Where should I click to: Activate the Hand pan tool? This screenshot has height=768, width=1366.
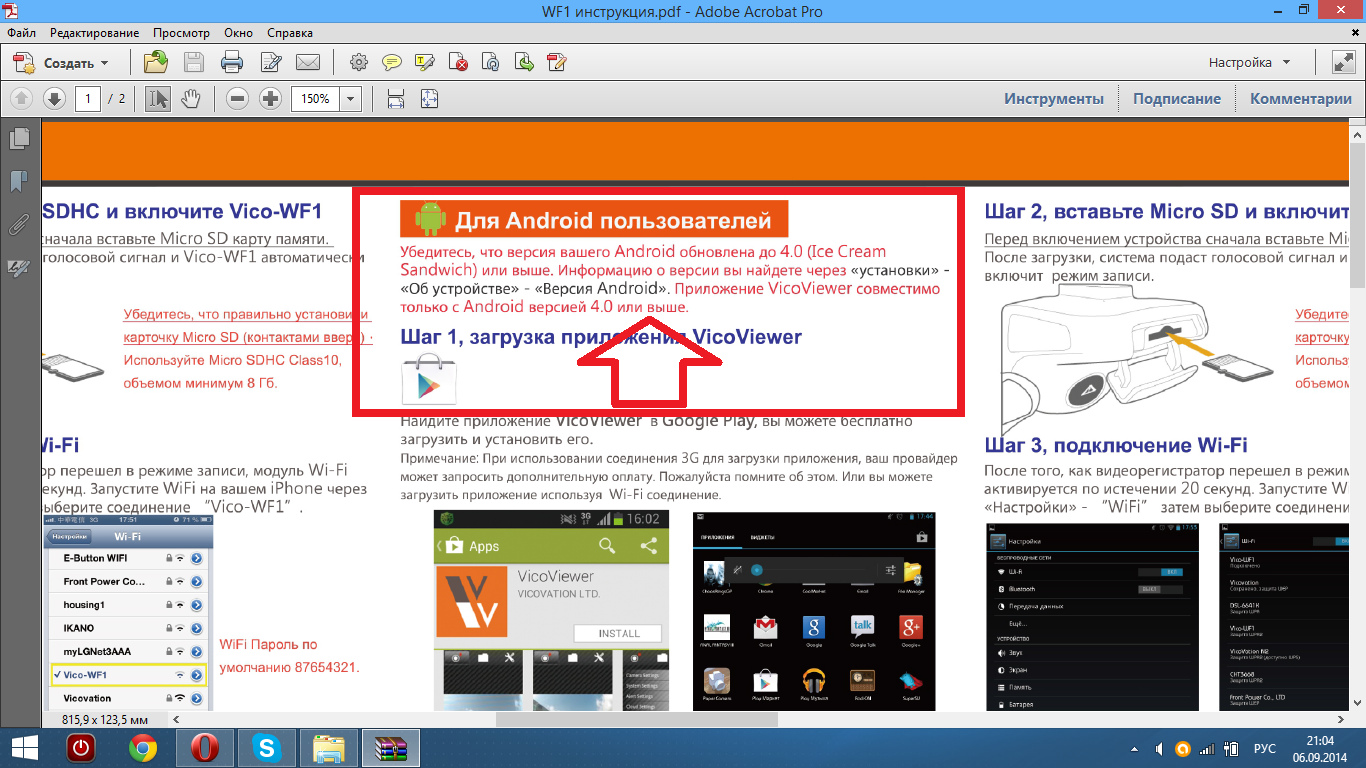coord(190,99)
